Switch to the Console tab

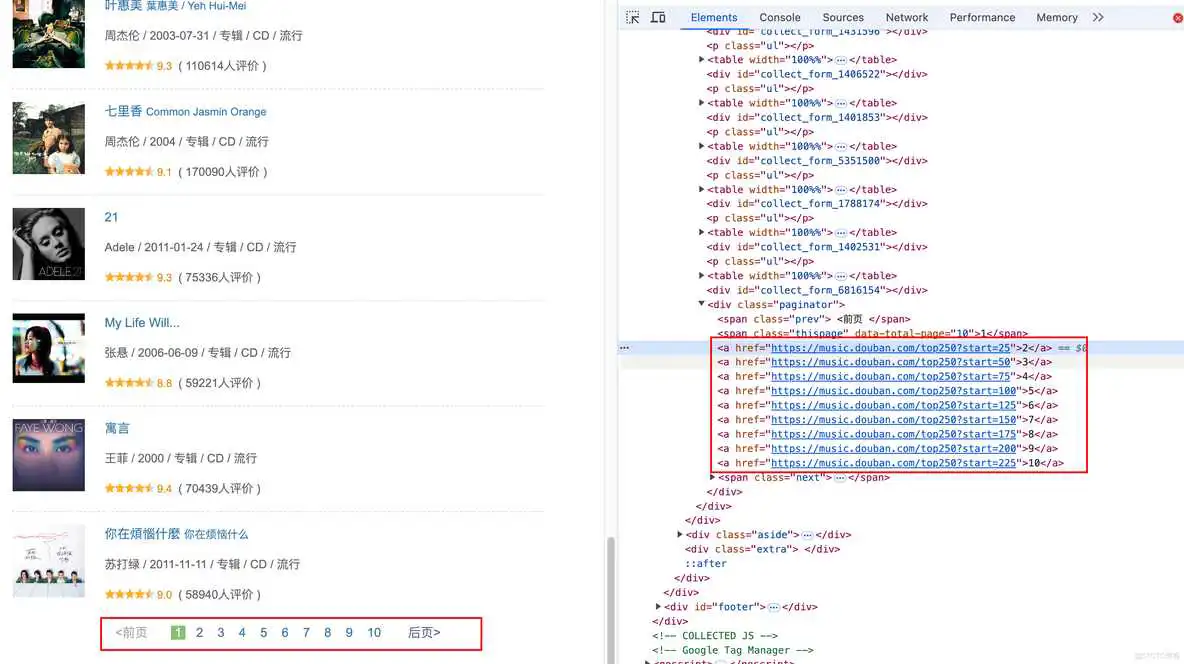pyautogui.click(x=779, y=17)
